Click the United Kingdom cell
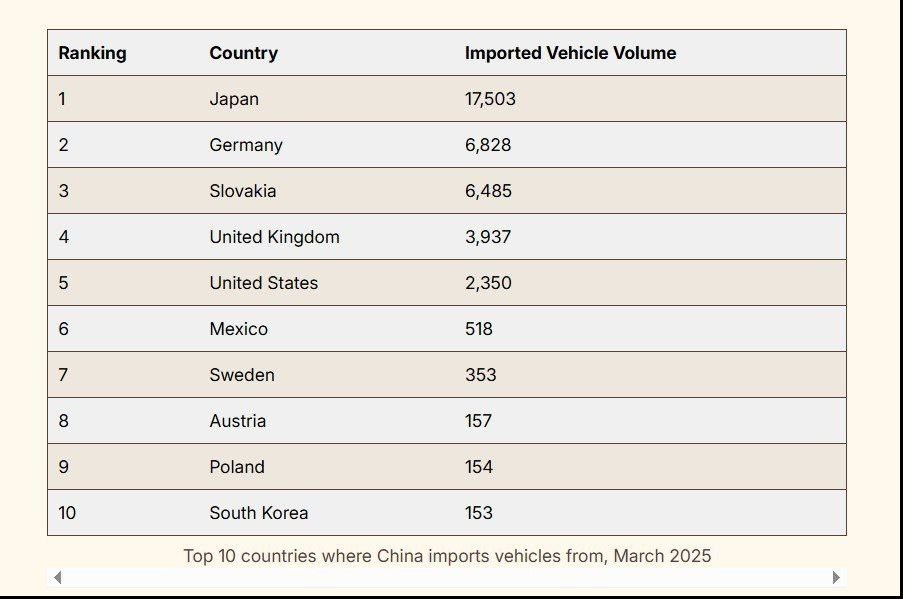Image resolution: width=903 pixels, height=599 pixels. point(274,237)
